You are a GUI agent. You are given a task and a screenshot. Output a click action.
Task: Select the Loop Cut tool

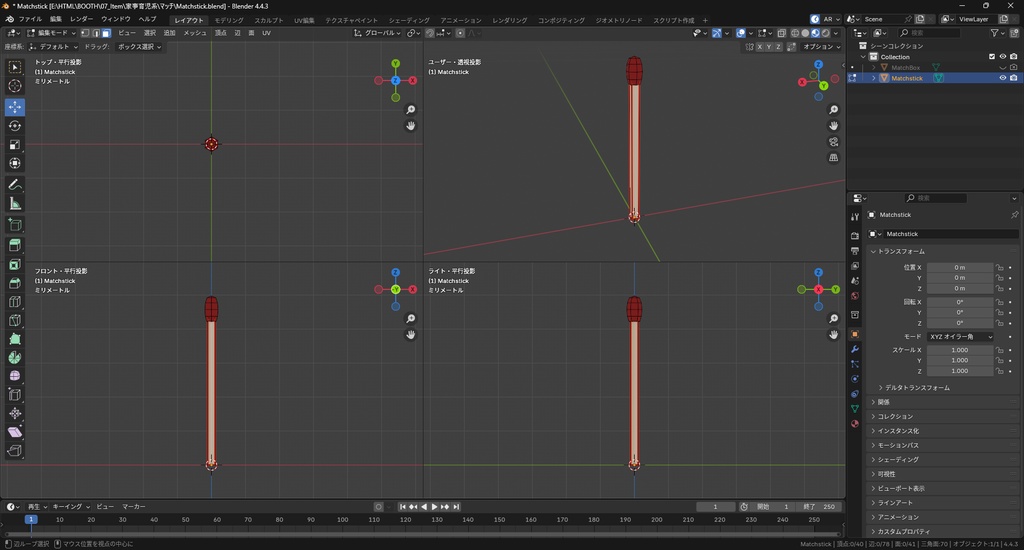(14, 302)
